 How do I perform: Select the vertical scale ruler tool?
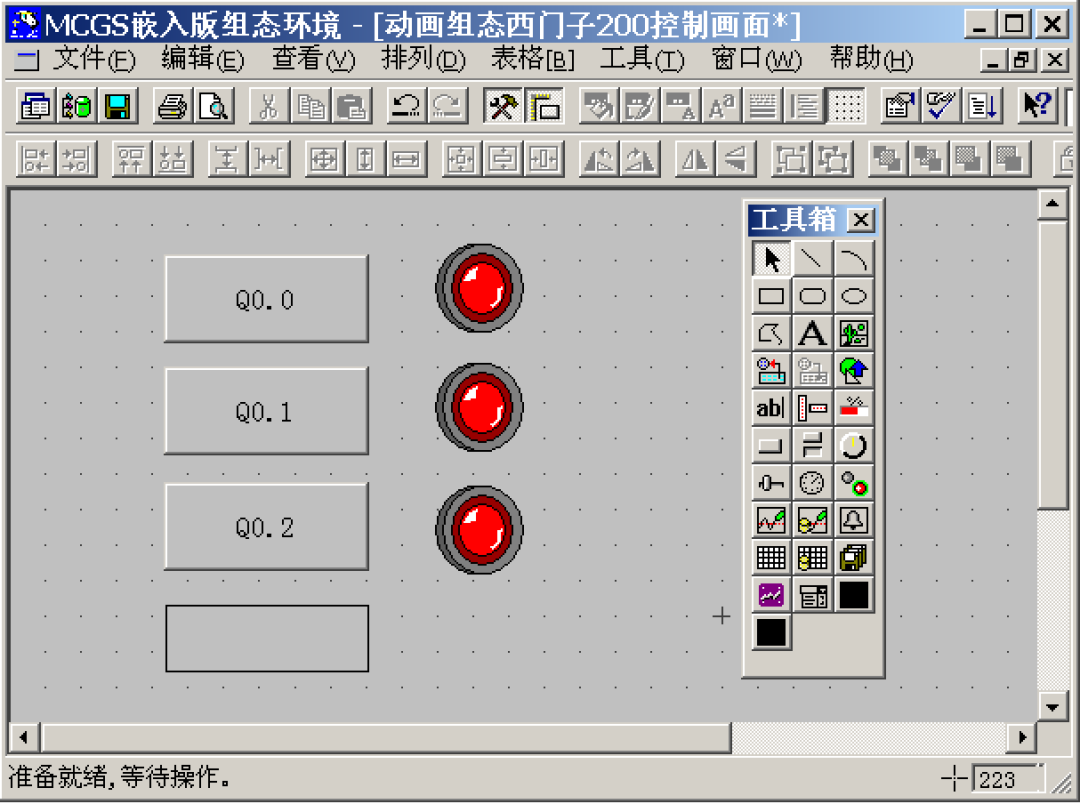pos(813,408)
